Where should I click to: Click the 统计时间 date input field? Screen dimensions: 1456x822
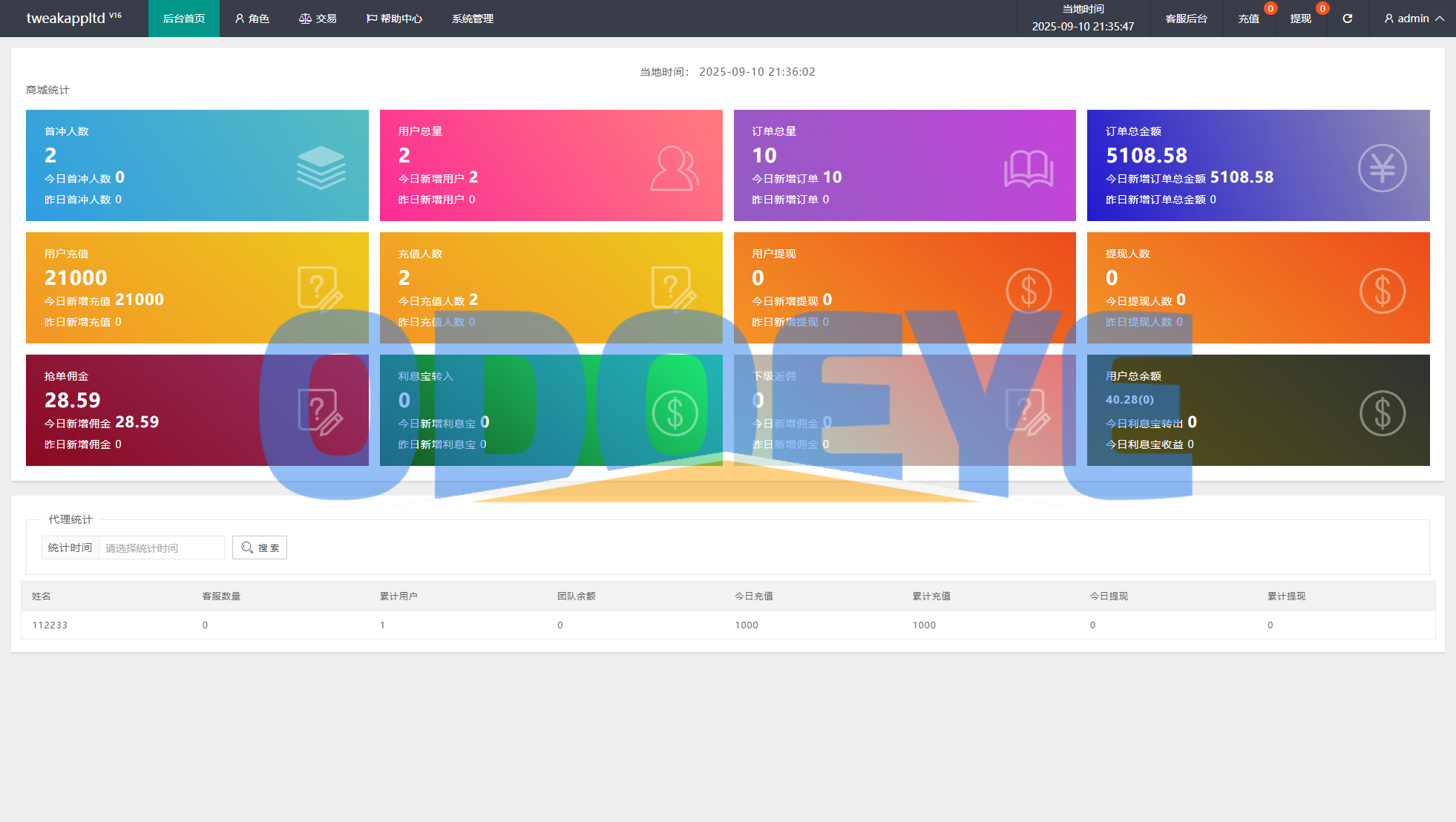click(161, 548)
